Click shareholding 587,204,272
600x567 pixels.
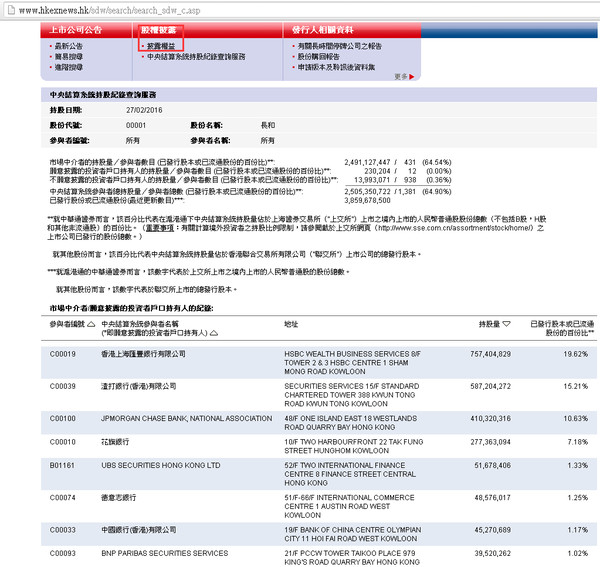click(491, 386)
